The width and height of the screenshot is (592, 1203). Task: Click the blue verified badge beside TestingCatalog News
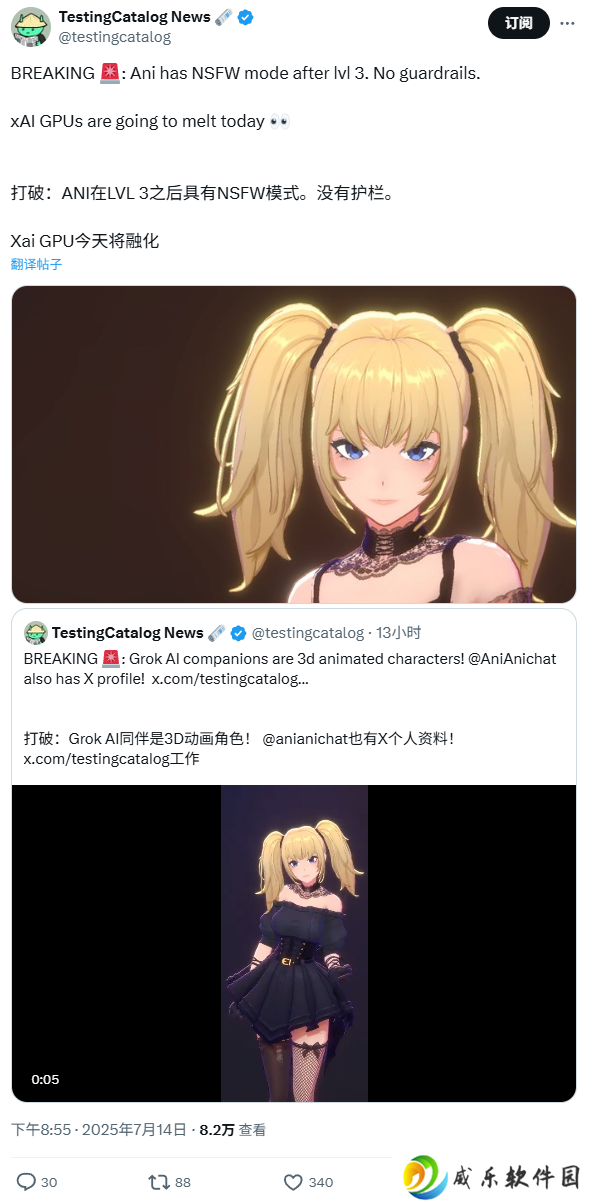tap(245, 17)
